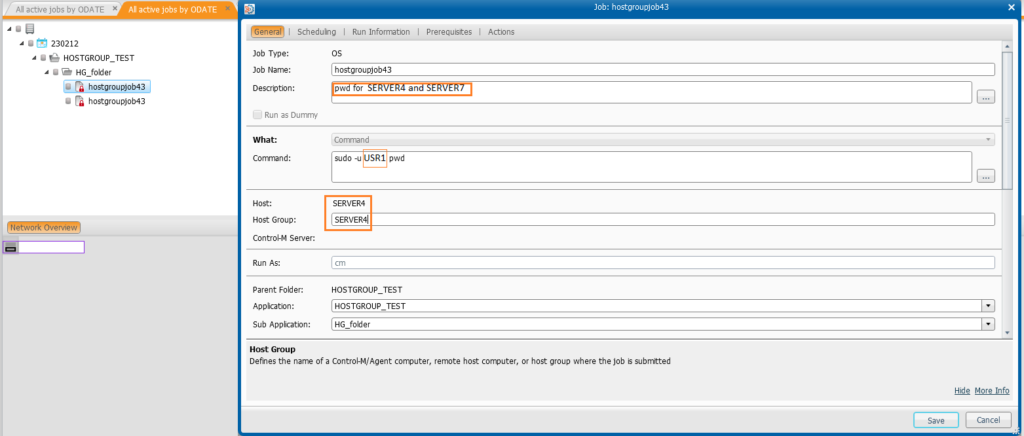Open the Actions tab

point(501,31)
